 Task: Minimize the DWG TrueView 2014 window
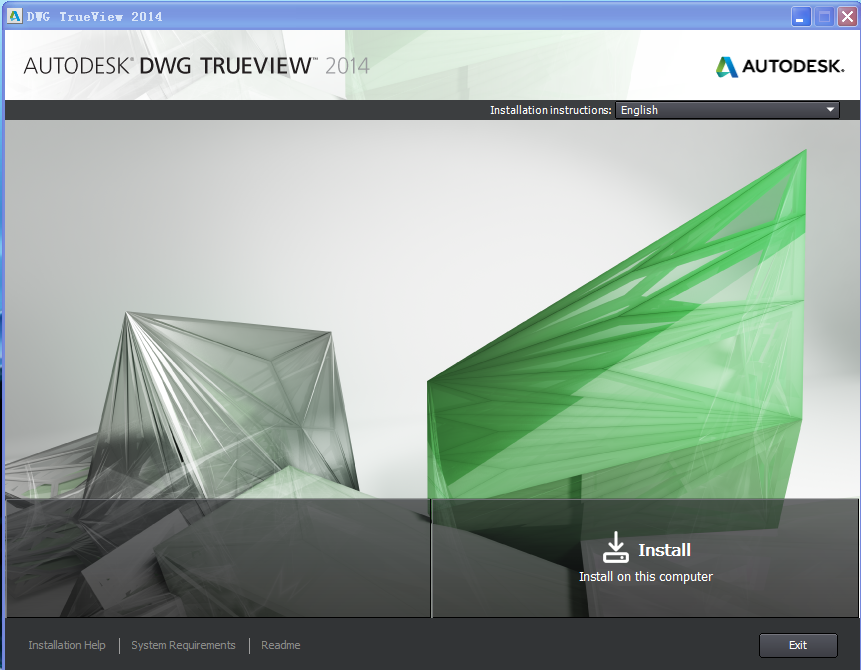click(801, 16)
